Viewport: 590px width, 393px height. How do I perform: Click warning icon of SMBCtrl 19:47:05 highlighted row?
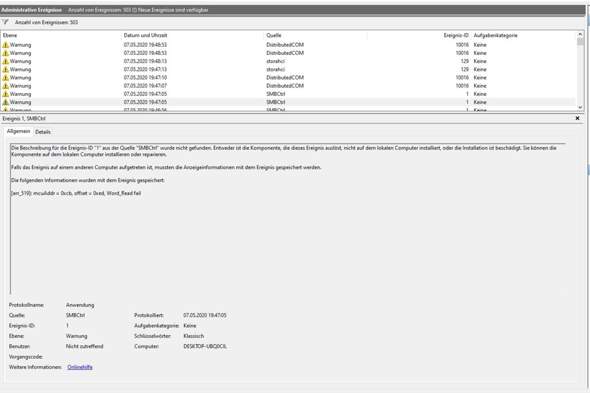click(x=6, y=102)
